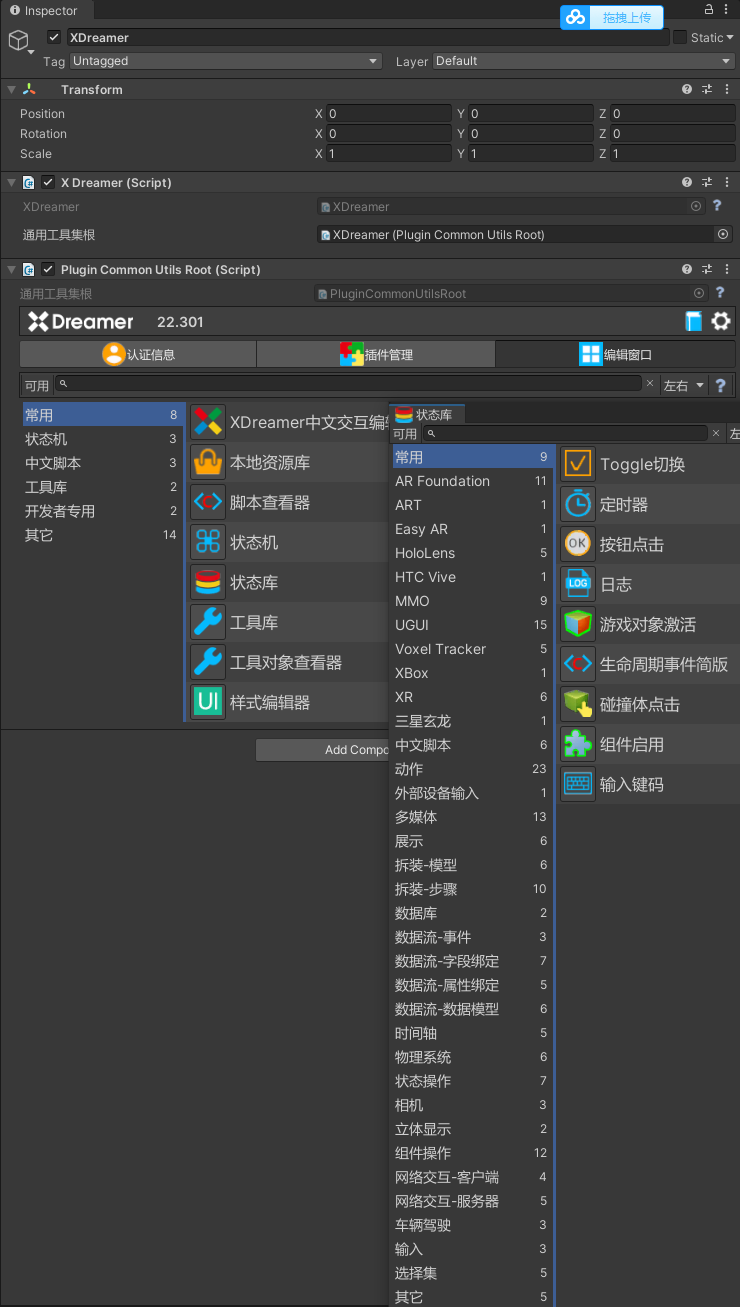Select 动作 category with 23 items
This screenshot has height=1307, width=740.
pos(472,769)
